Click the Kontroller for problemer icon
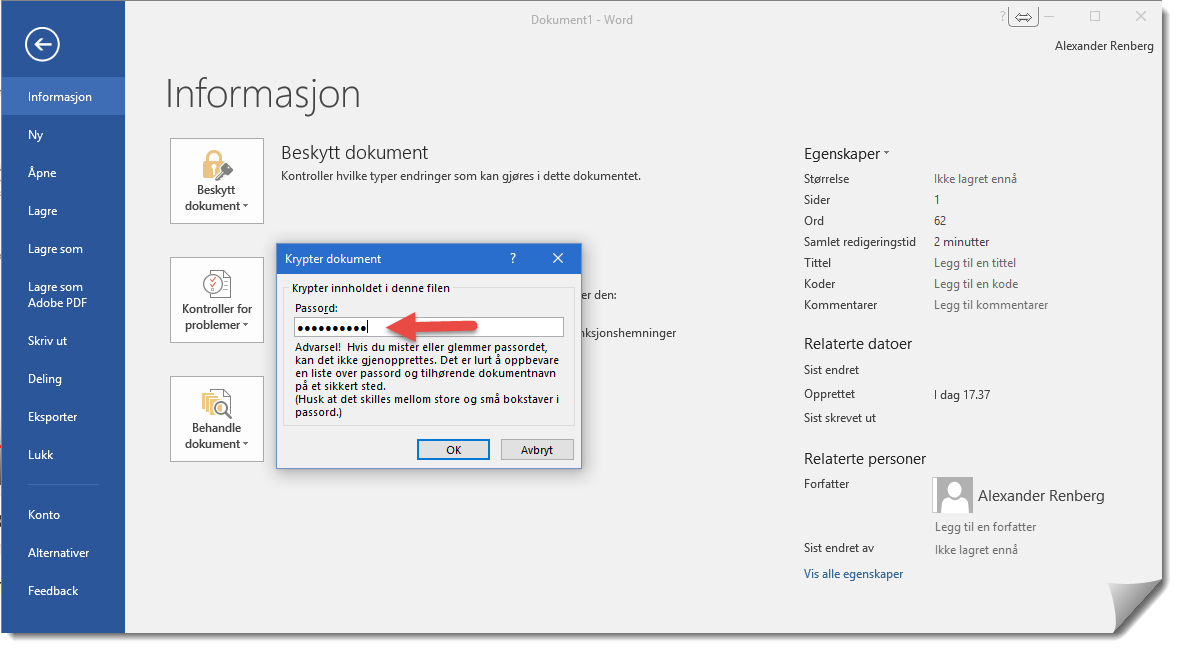The image size is (1177, 648). (x=217, y=285)
